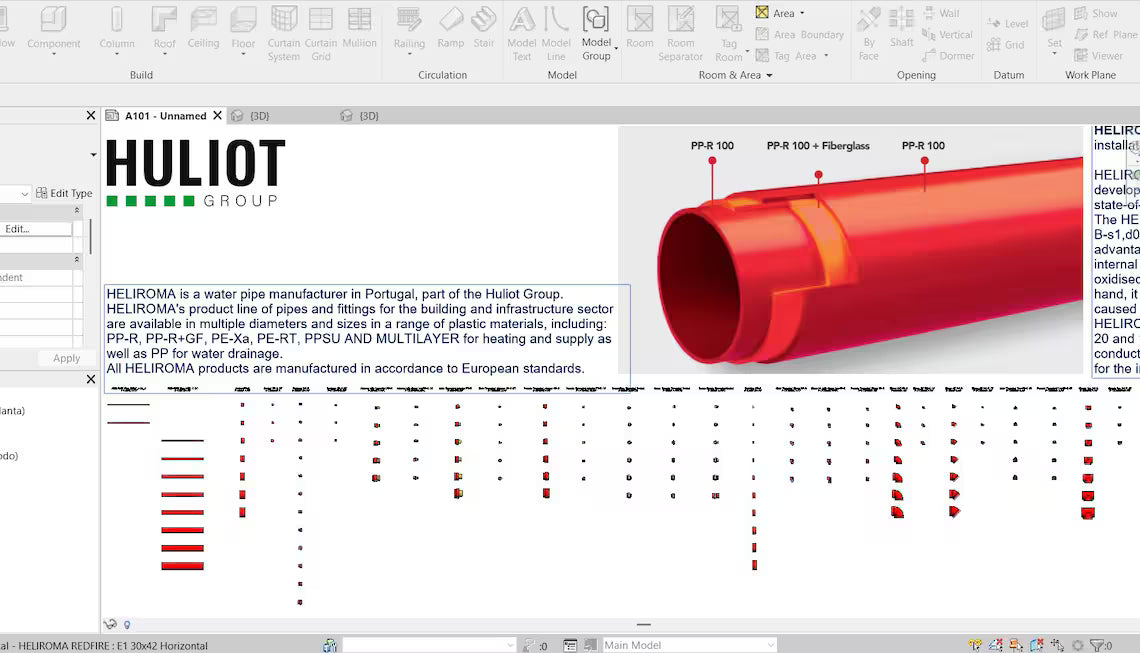The image size is (1140, 653).
Task: Close the Project Browser panel
Action: (91, 379)
